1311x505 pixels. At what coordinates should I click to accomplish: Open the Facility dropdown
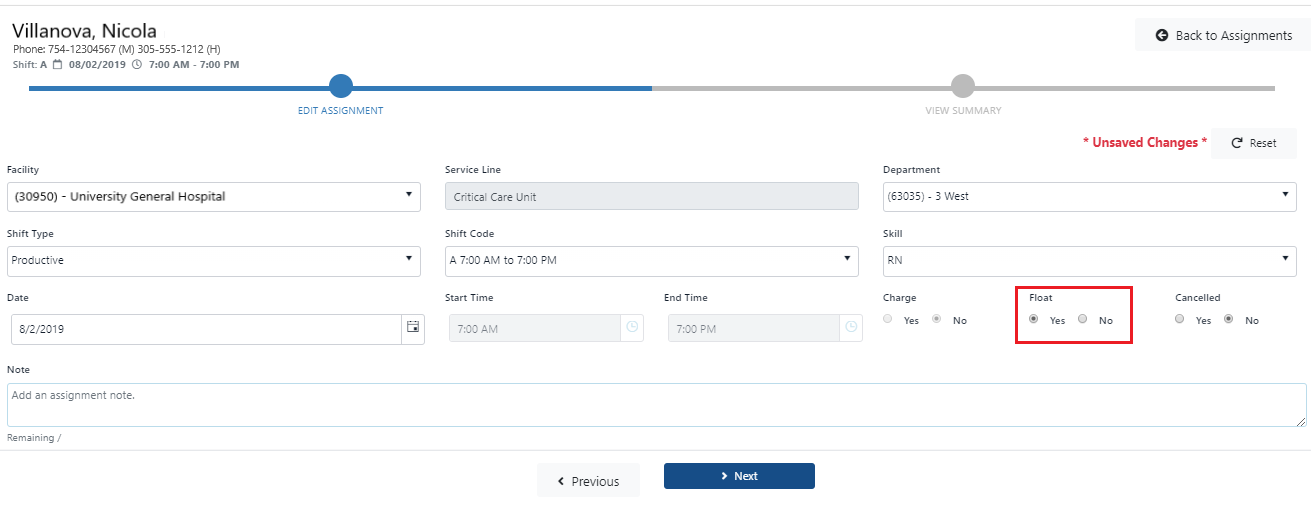(213, 196)
